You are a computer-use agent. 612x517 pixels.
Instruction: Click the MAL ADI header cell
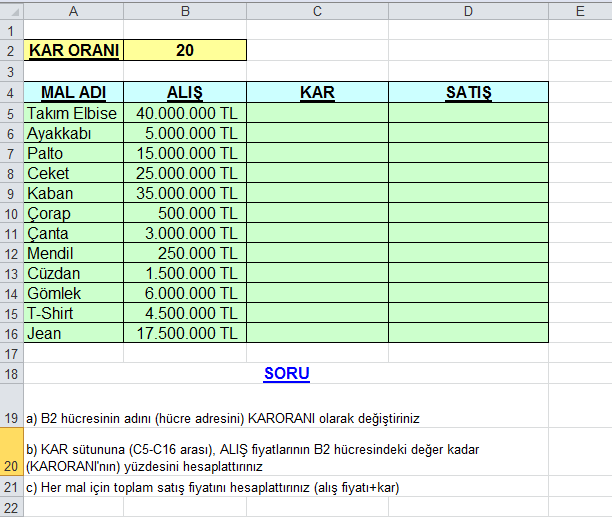[74, 92]
